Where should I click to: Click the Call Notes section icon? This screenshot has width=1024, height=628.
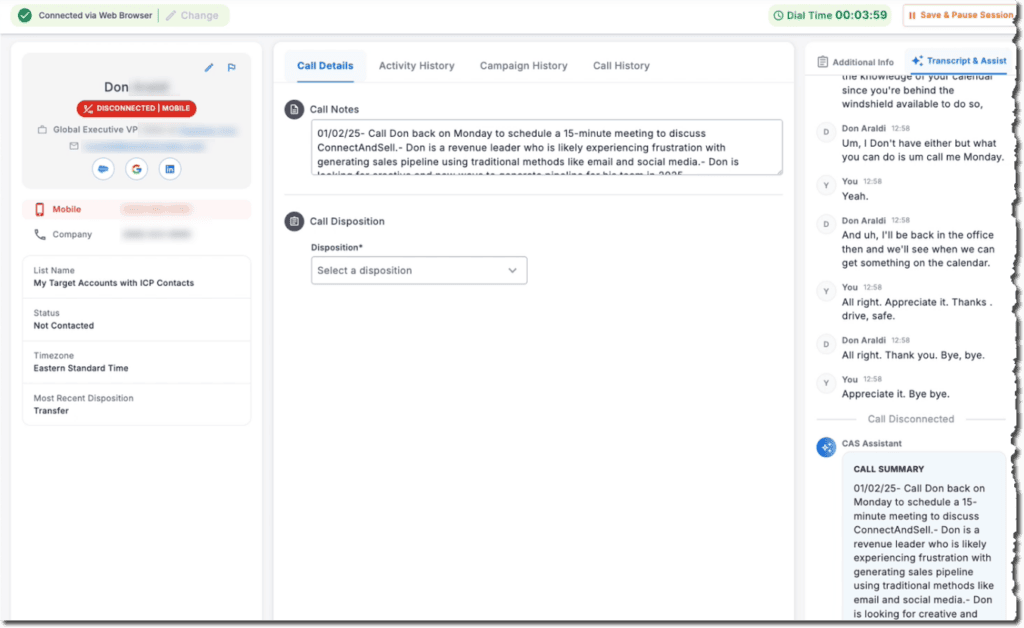click(x=294, y=109)
